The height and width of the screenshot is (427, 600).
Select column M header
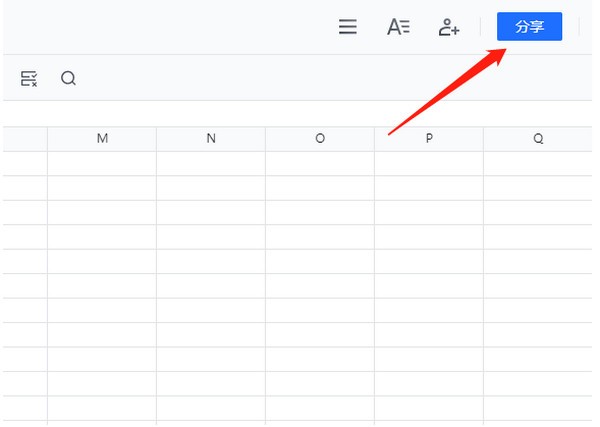pyautogui.click(x=102, y=139)
